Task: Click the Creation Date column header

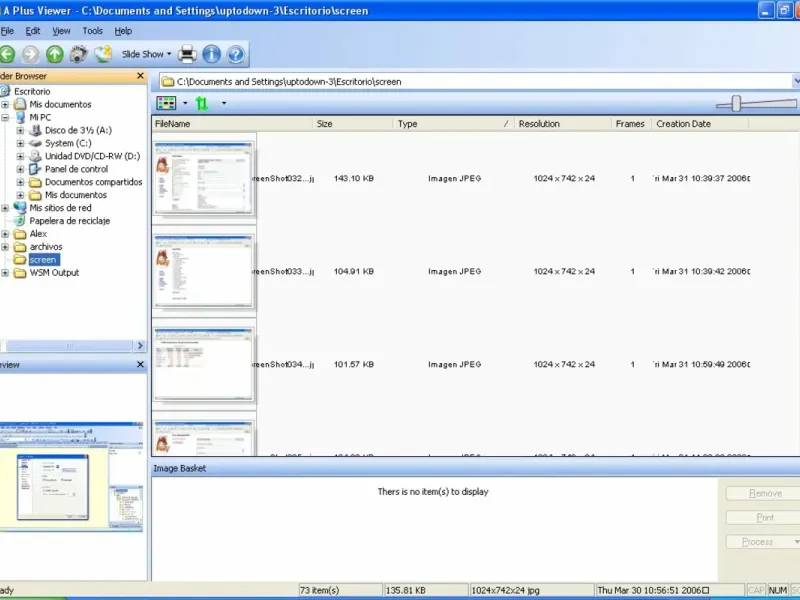Action: click(683, 124)
